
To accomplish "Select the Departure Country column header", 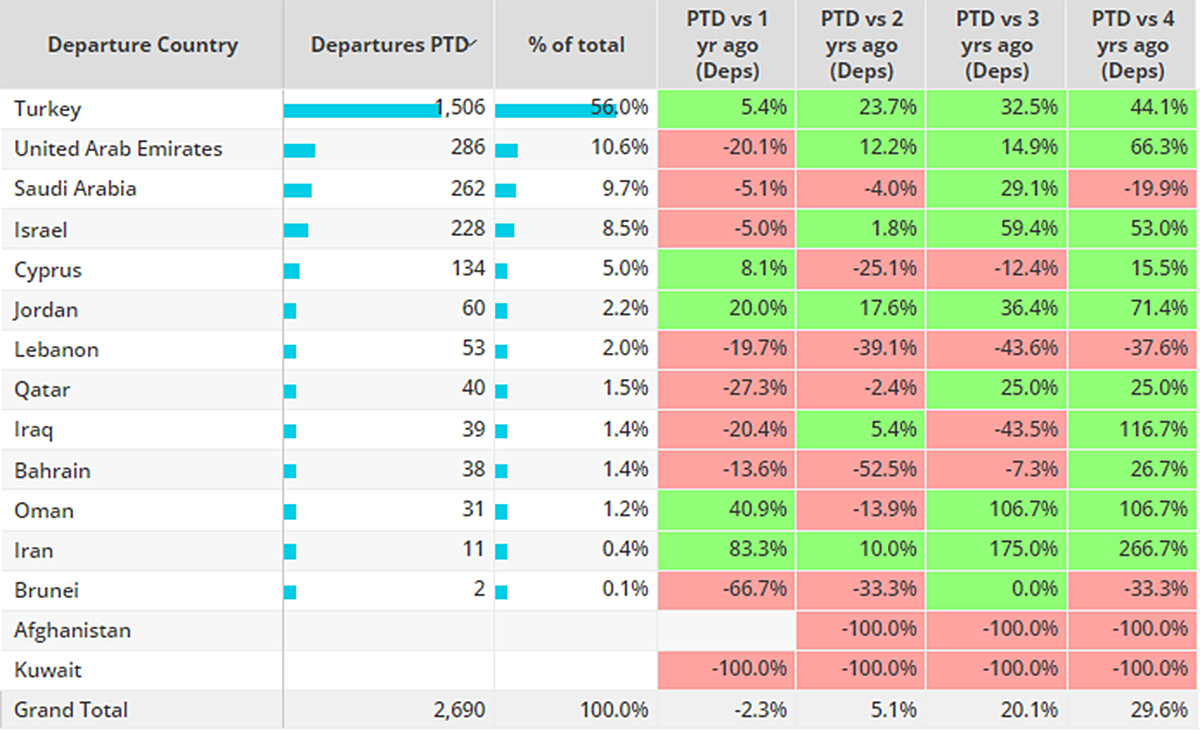I will coord(142,45).
